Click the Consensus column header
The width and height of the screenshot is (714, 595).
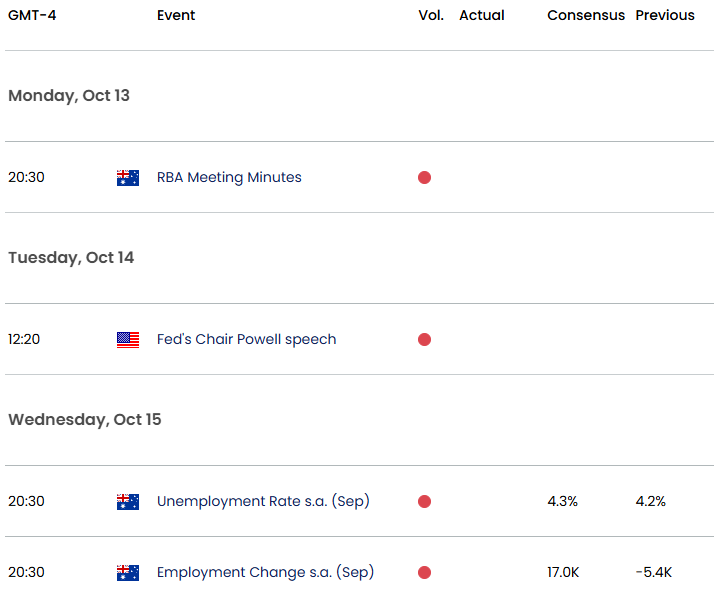[x=586, y=15]
